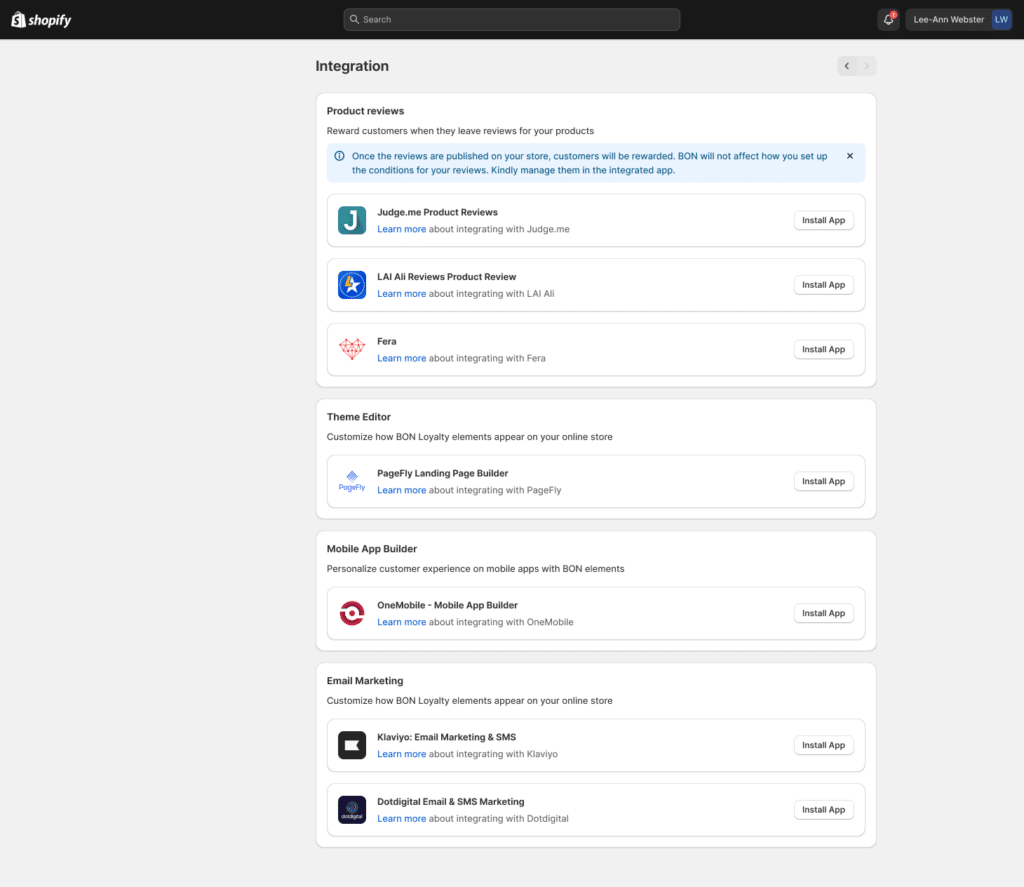Install the Fera app
The image size is (1024, 887).
[823, 349]
